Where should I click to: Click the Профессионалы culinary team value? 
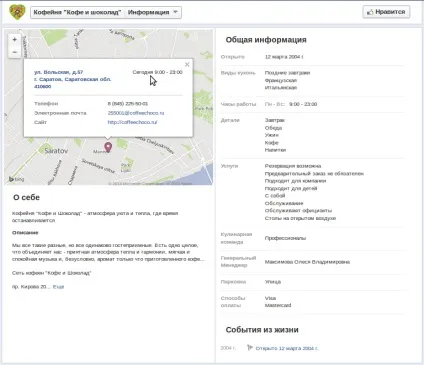pyautogui.click(x=285, y=238)
